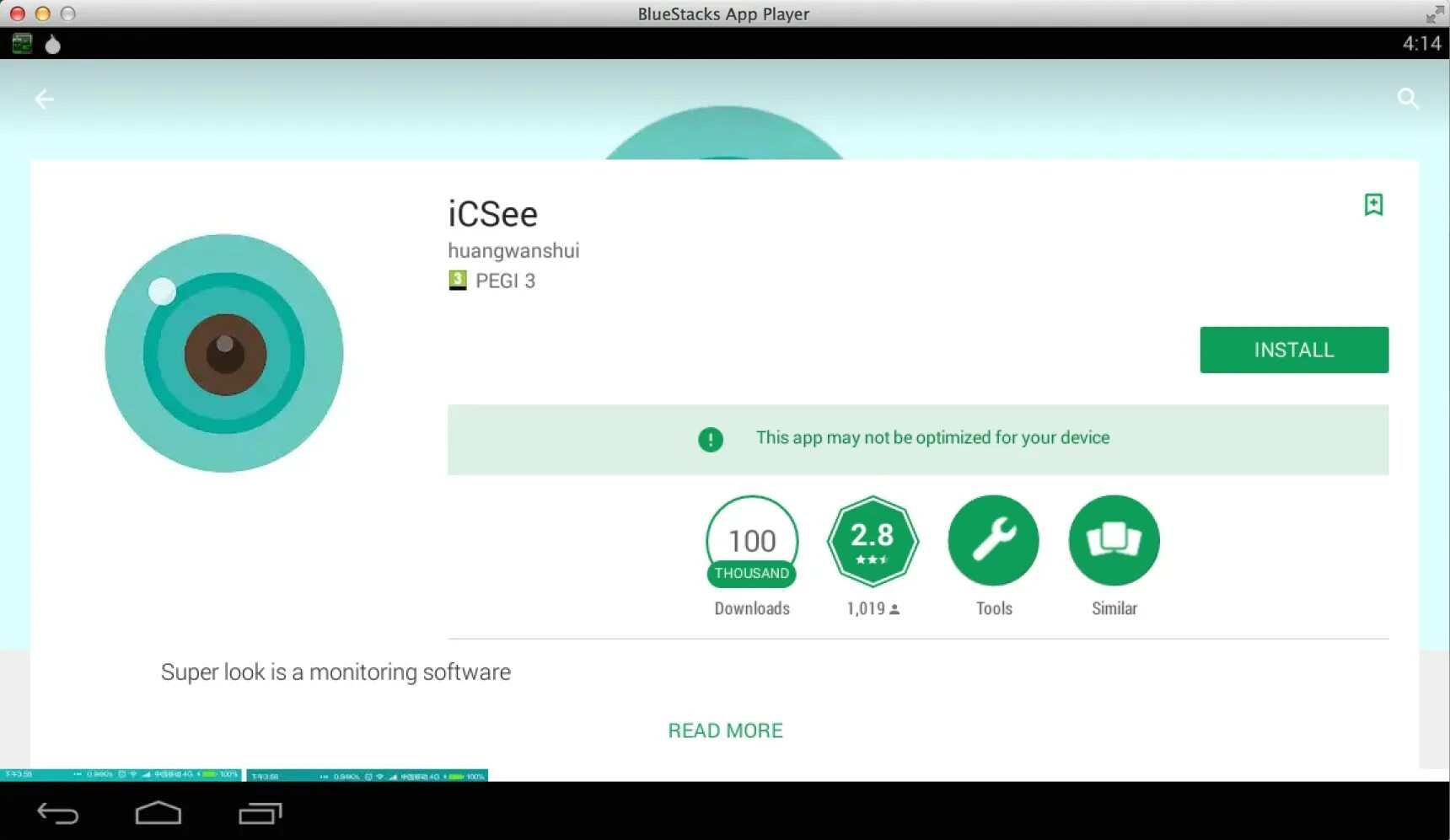This screenshot has height=840, width=1450.
Task: Toggle BlueStacks fullscreen arrows icon
Action: point(1435,13)
